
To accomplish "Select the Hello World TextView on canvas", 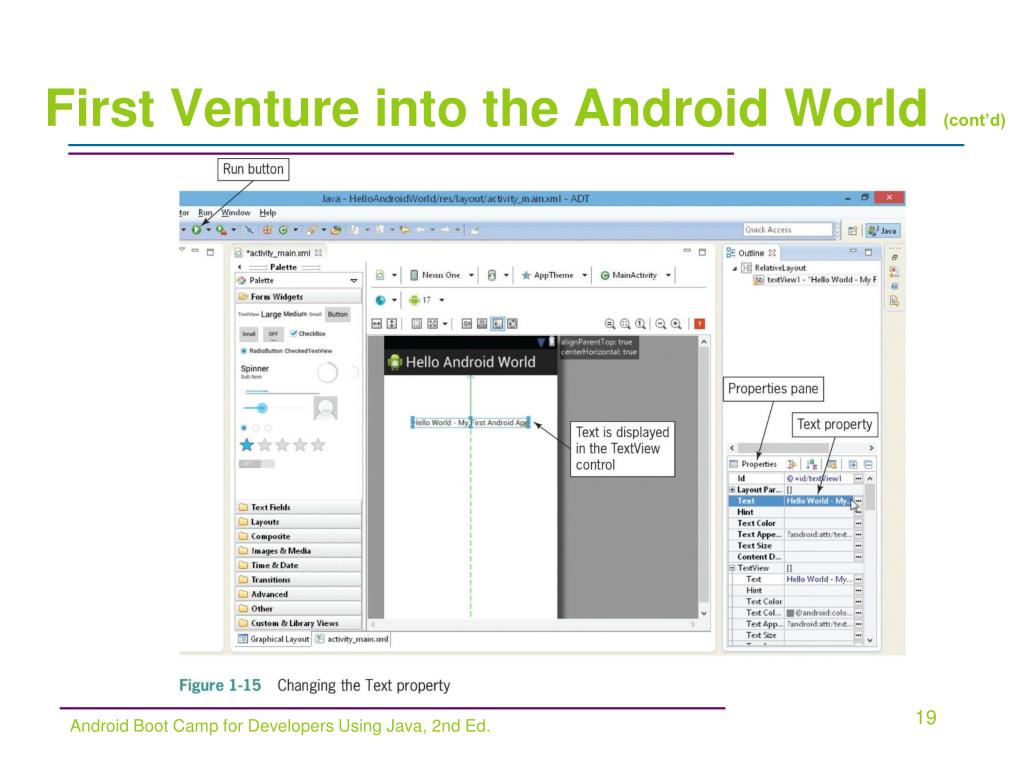I will [470, 423].
